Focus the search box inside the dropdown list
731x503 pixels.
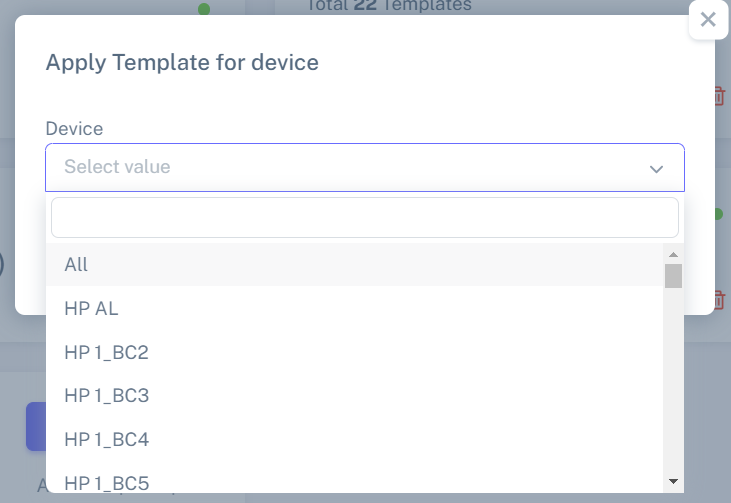tap(365, 218)
